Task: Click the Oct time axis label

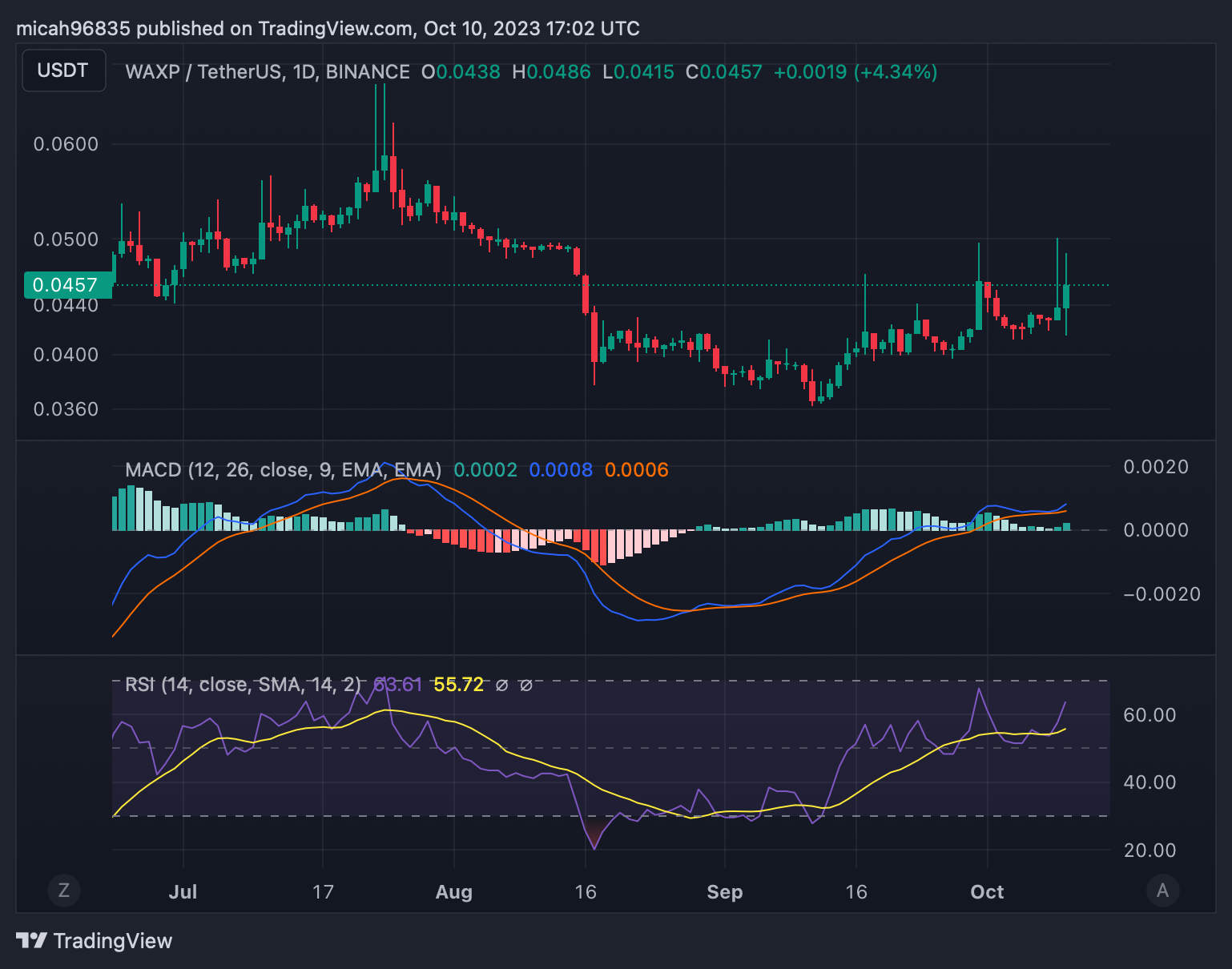Action: click(987, 892)
